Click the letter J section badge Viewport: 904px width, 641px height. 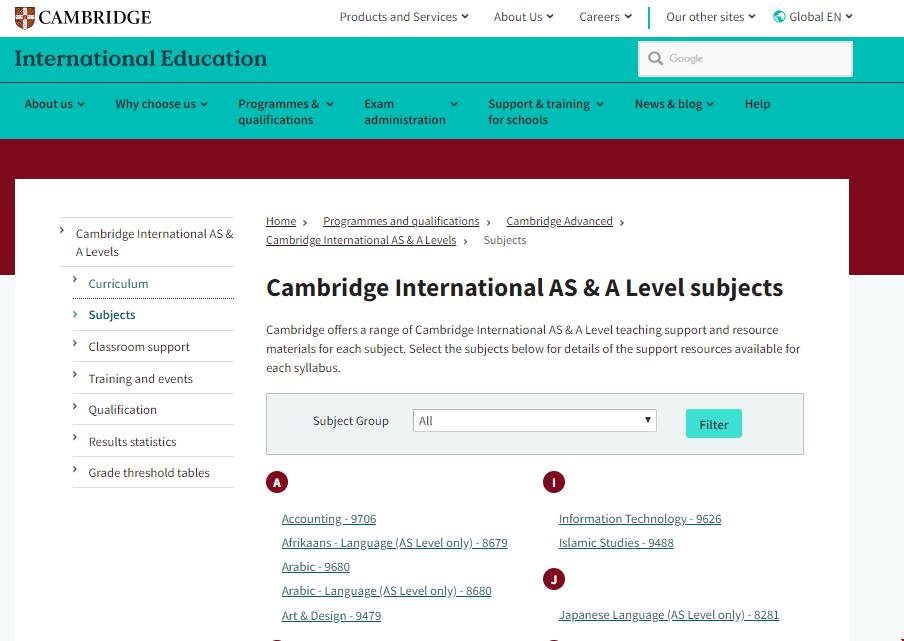pos(554,579)
